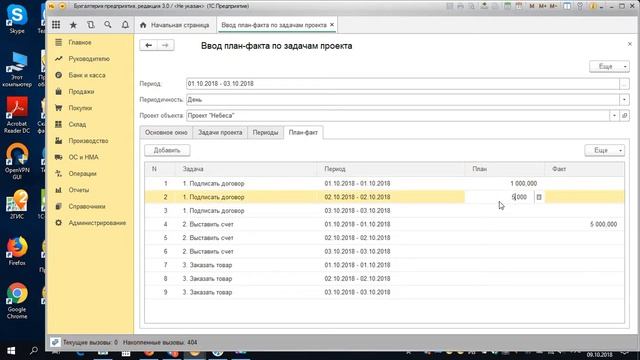The image size is (640, 360).
Task: Switch to Периоды tab
Action: pyautogui.click(x=265, y=133)
